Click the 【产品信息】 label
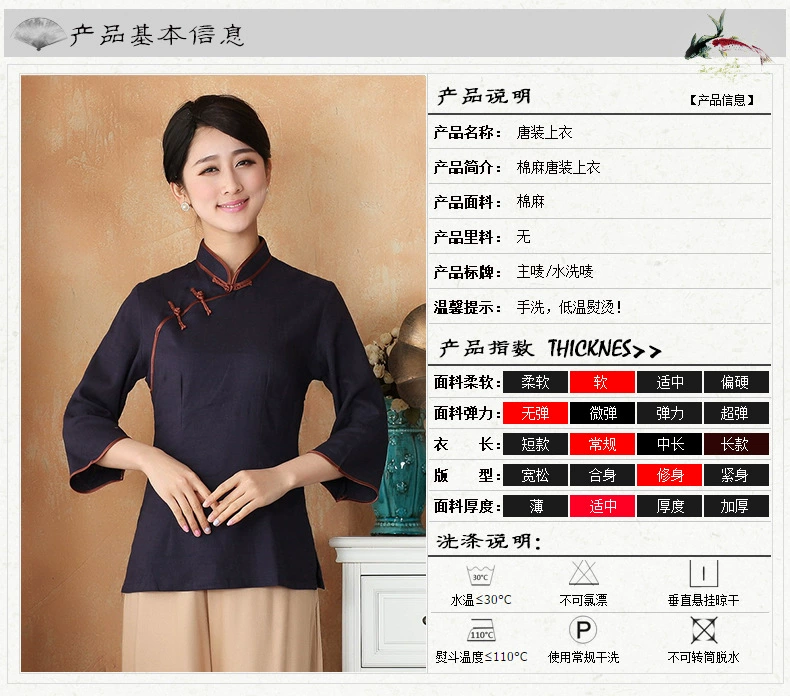This screenshot has width=790, height=696. click(x=722, y=100)
